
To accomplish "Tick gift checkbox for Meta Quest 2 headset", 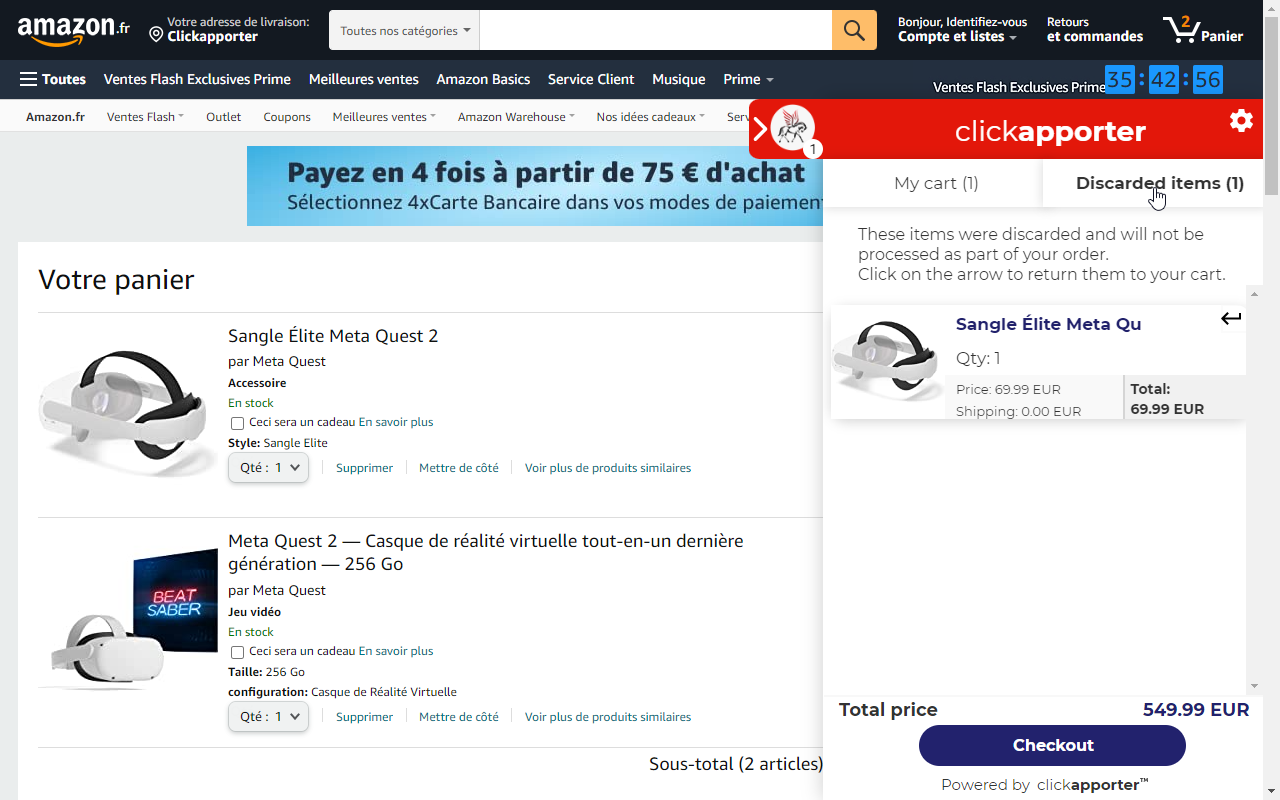I will [x=237, y=652].
